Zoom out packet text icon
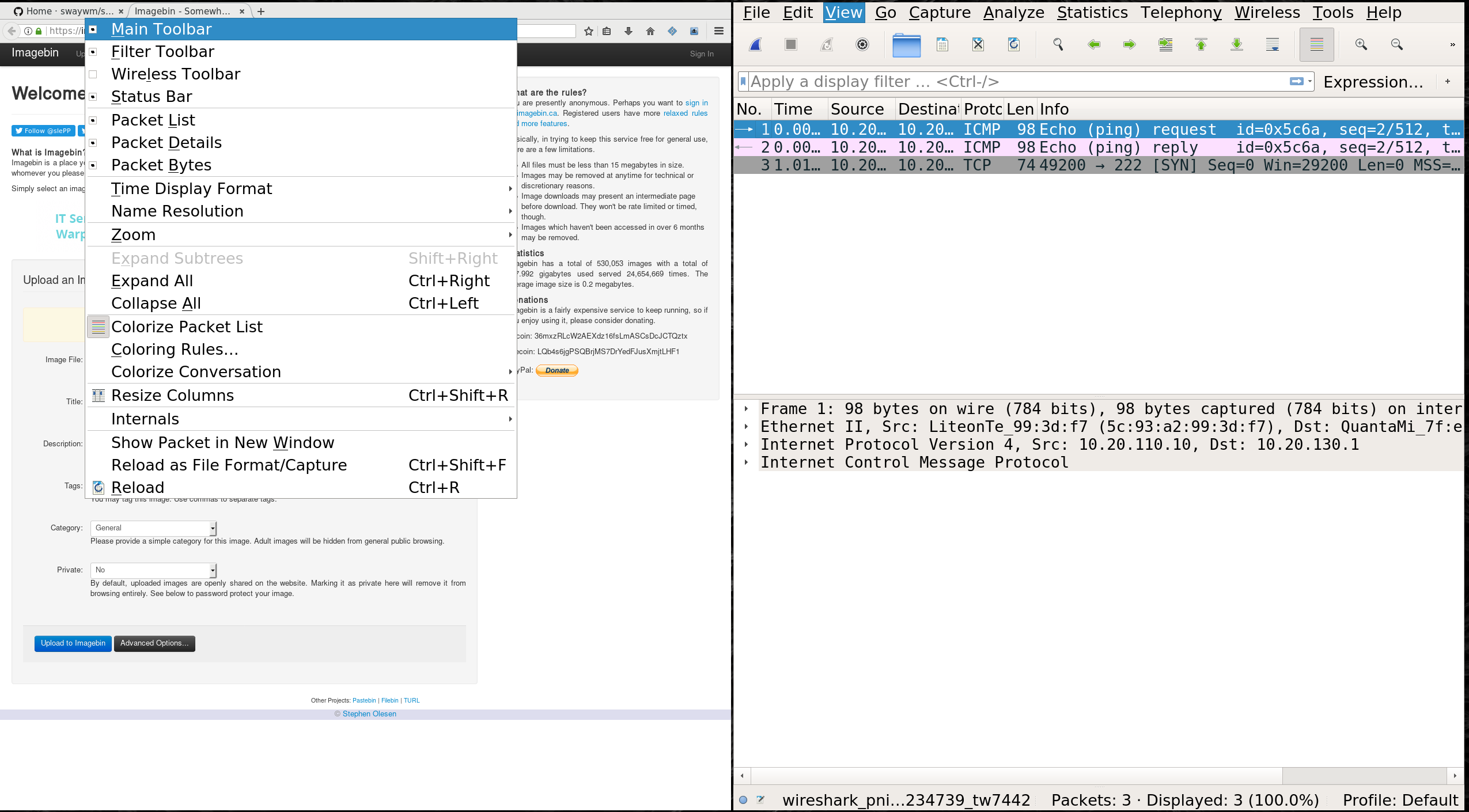 pyautogui.click(x=1397, y=44)
